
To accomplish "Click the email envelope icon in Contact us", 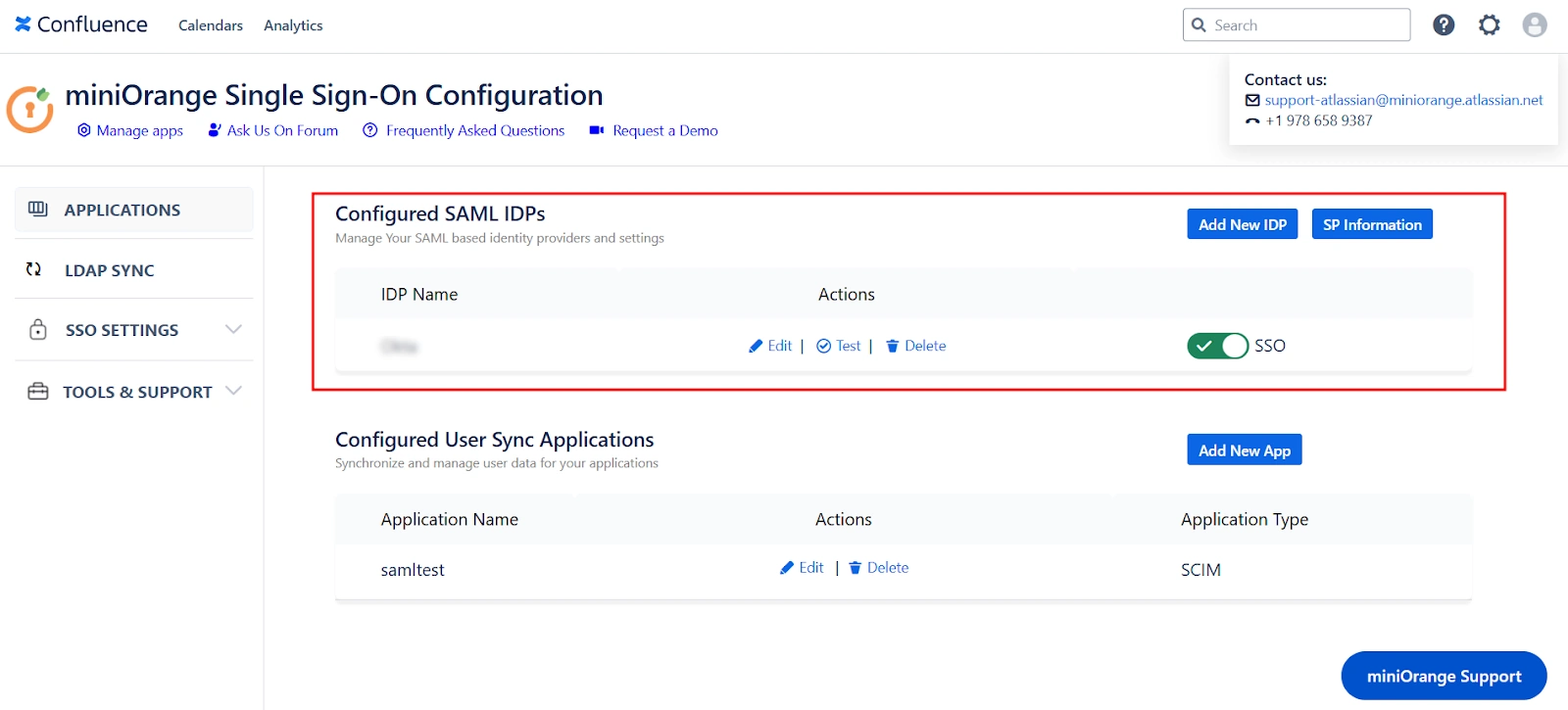I will [1252, 100].
